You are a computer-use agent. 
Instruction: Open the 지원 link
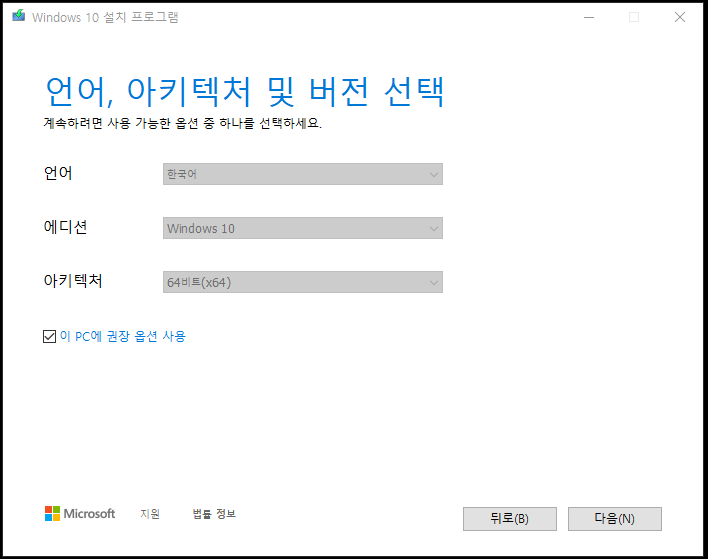150,514
